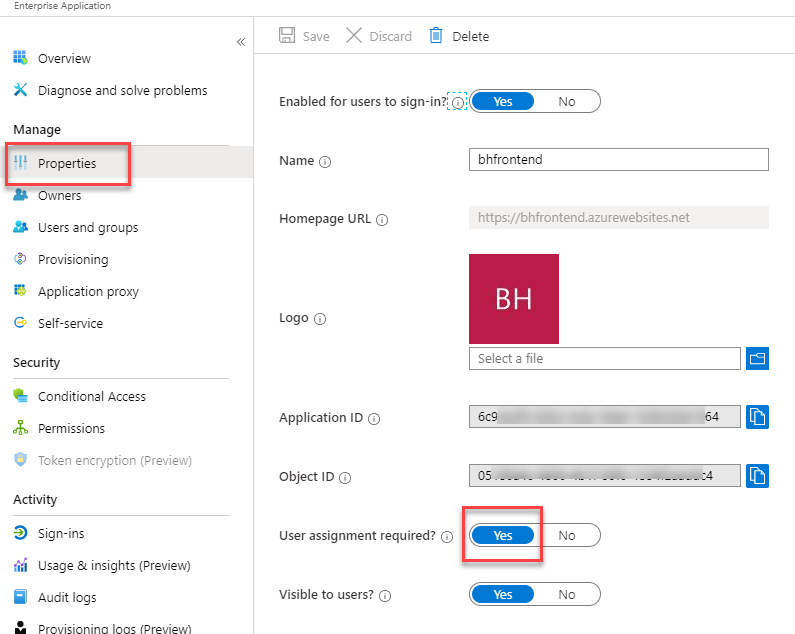Open the Provisioning menu item
The height and width of the screenshot is (634, 795).
pyautogui.click(x=73, y=259)
